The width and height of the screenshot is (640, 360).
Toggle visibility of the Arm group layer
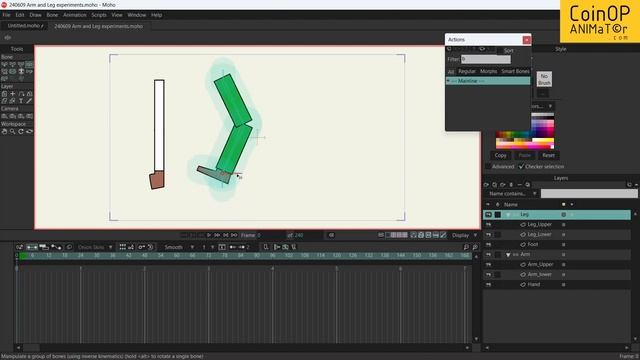(x=488, y=254)
